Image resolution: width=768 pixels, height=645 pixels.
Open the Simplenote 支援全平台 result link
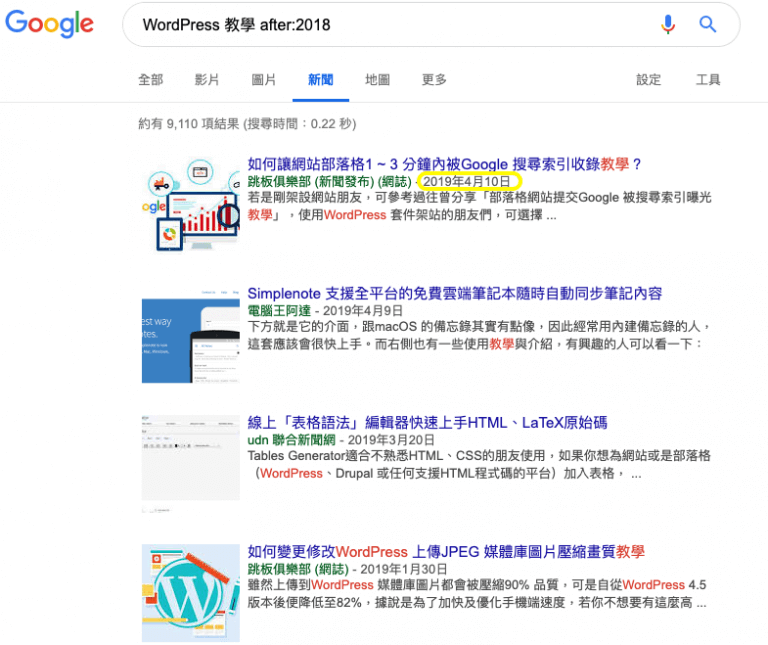[455, 293]
